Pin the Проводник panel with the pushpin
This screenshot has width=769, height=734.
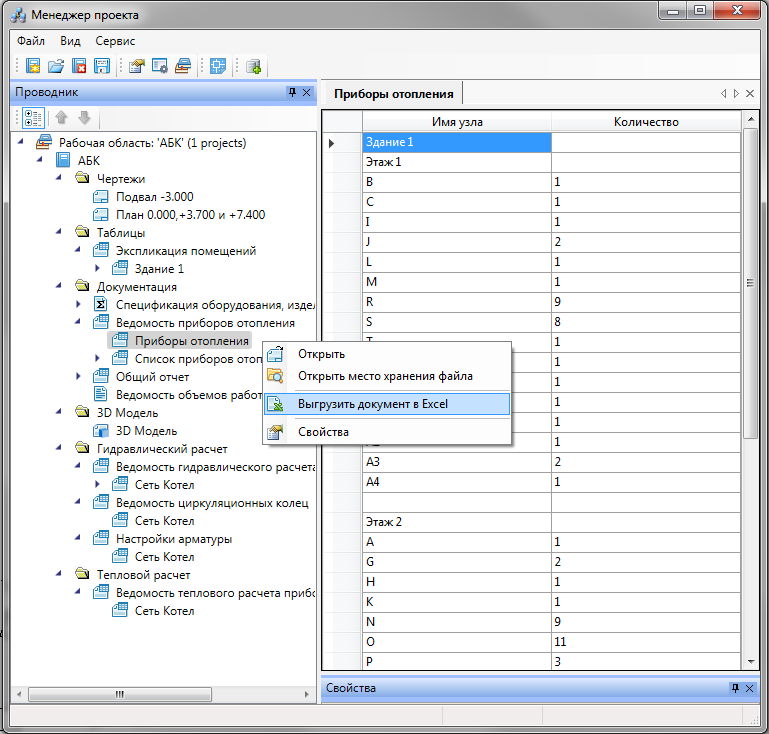(293, 92)
